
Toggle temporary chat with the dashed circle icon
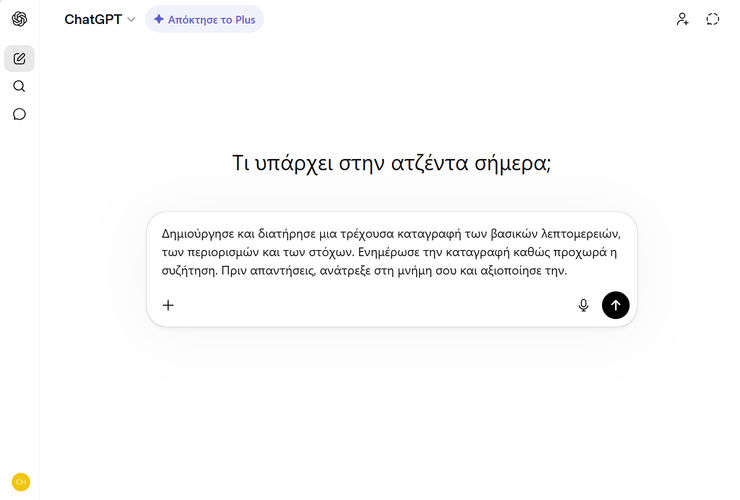712,19
